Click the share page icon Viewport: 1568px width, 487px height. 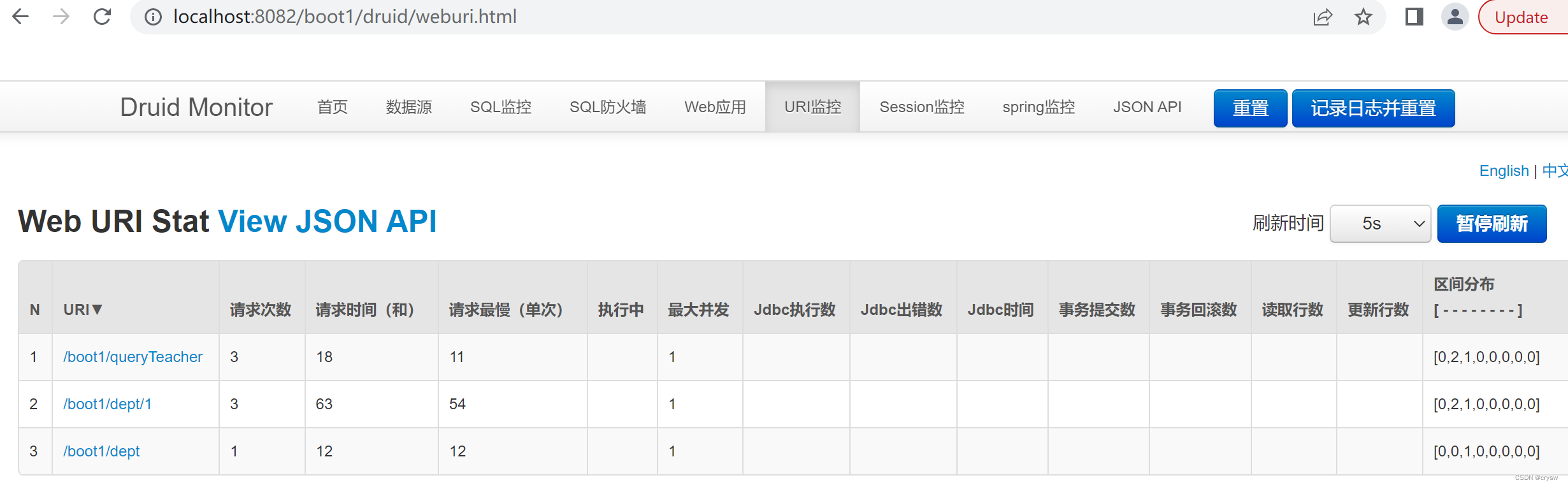pos(1323,17)
